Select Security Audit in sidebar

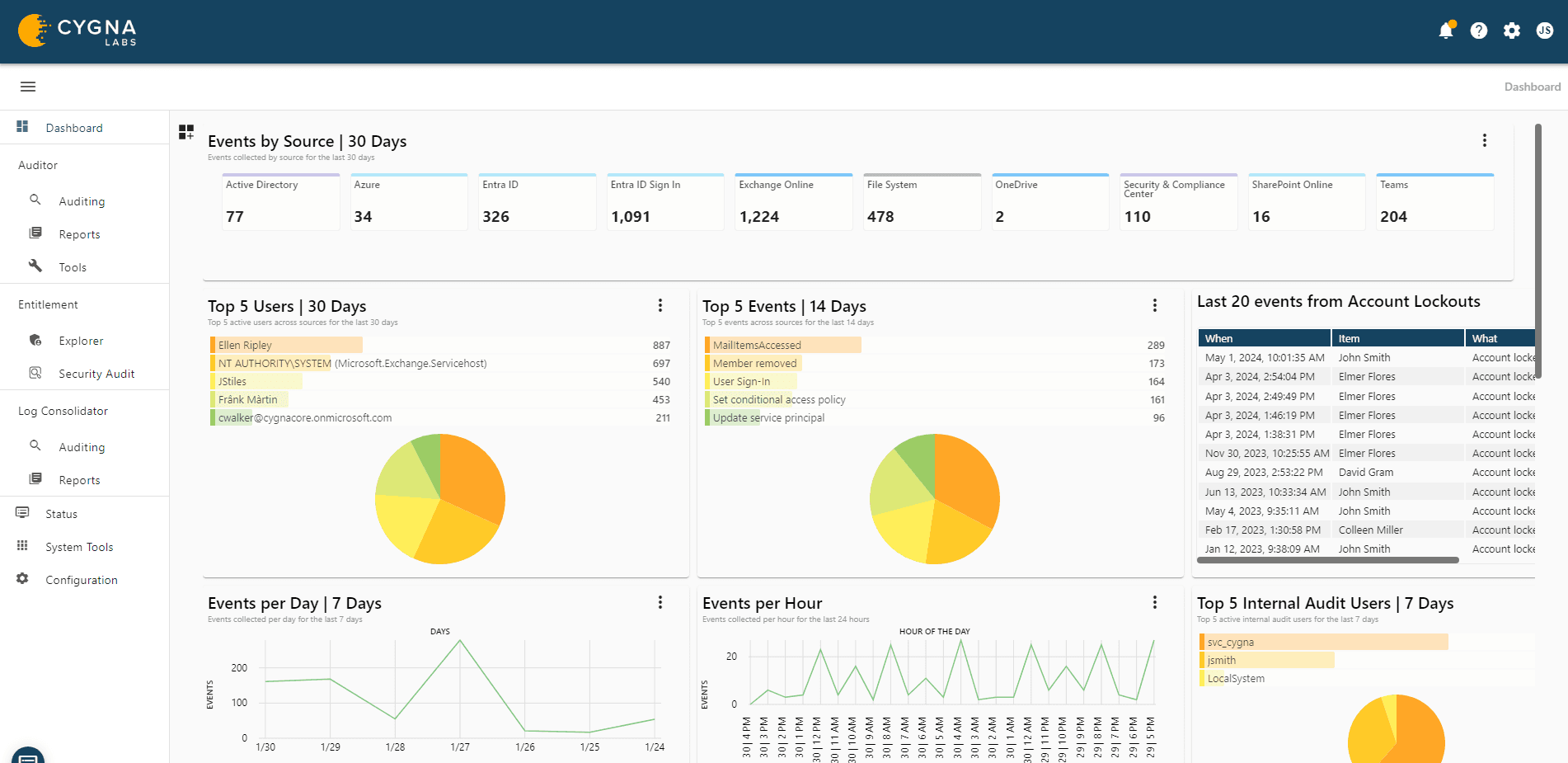[96, 374]
